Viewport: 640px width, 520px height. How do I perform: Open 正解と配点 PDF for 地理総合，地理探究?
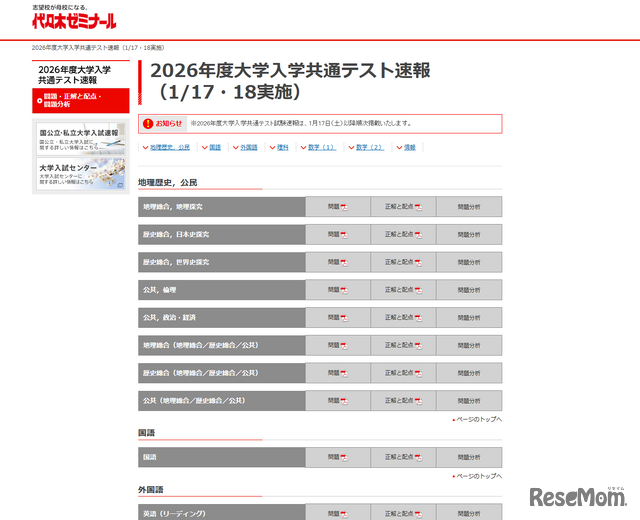pyautogui.click(x=403, y=207)
